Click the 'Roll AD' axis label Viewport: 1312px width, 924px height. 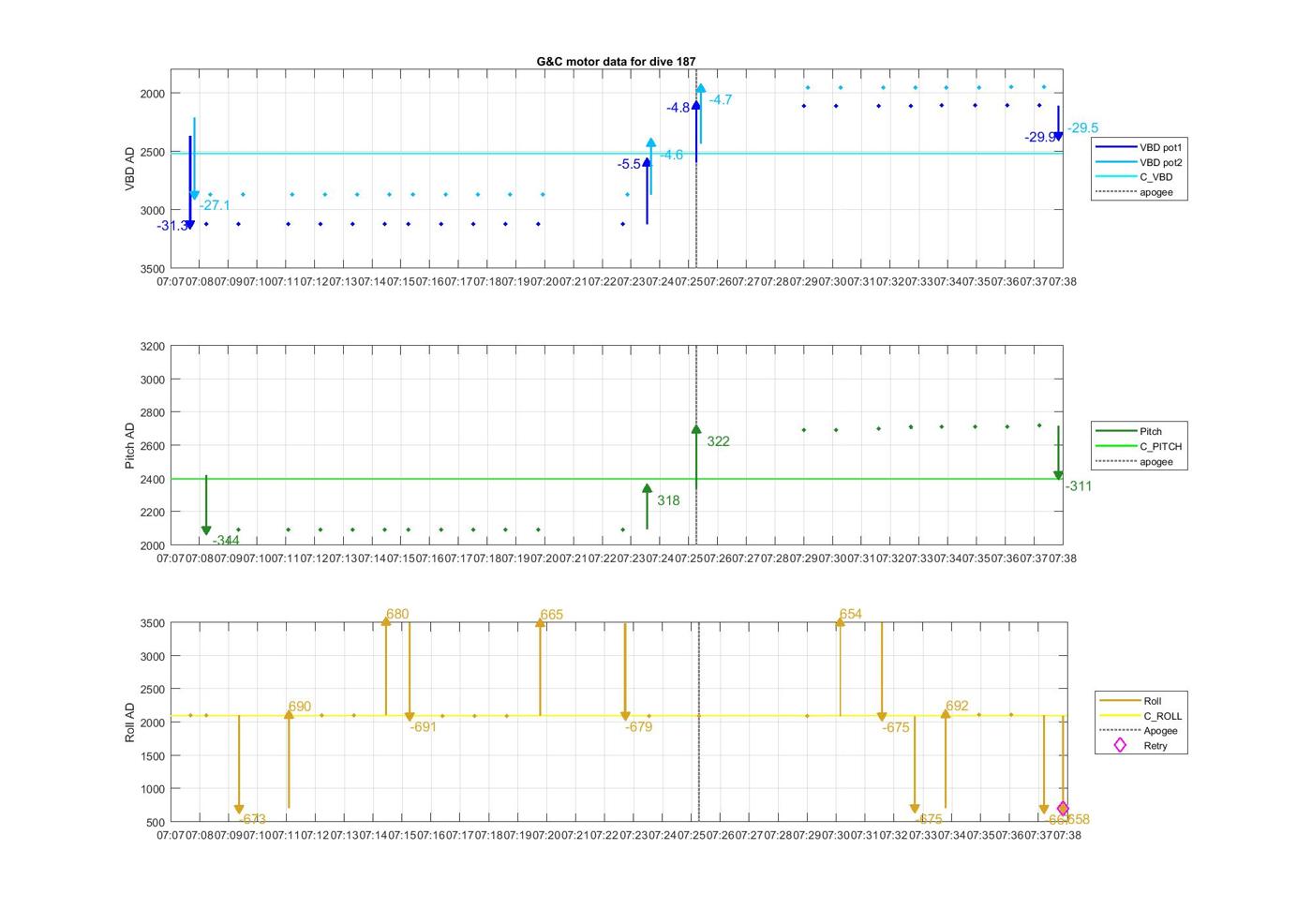click(130, 723)
